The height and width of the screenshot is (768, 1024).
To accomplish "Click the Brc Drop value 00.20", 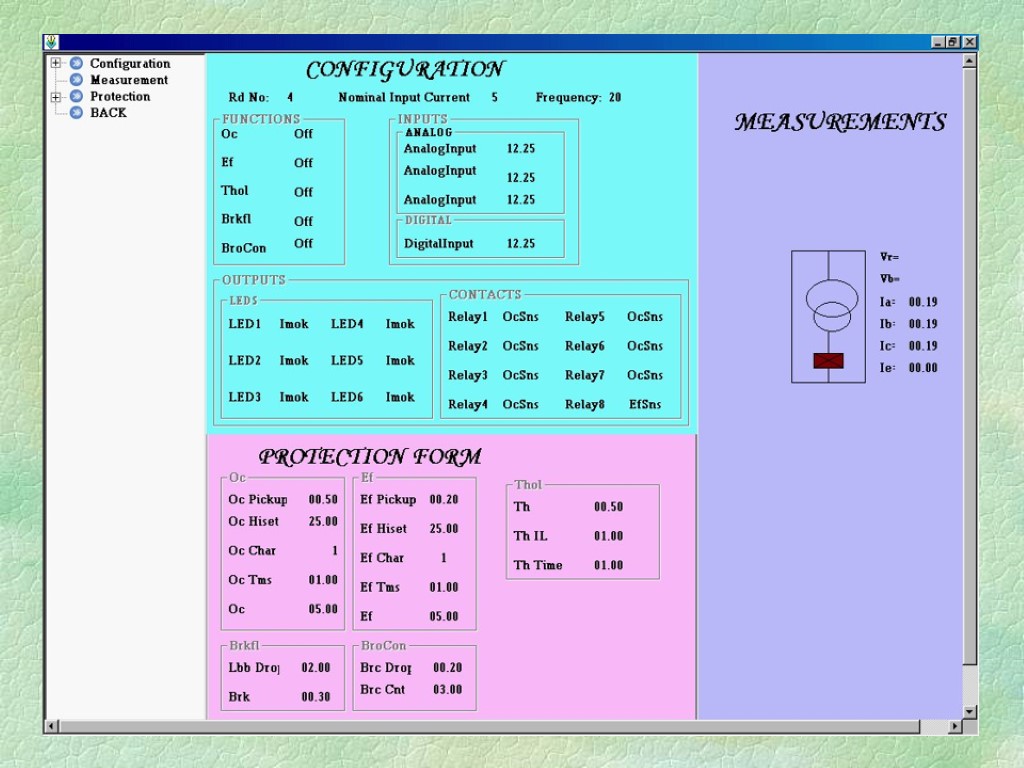I will (447, 667).
